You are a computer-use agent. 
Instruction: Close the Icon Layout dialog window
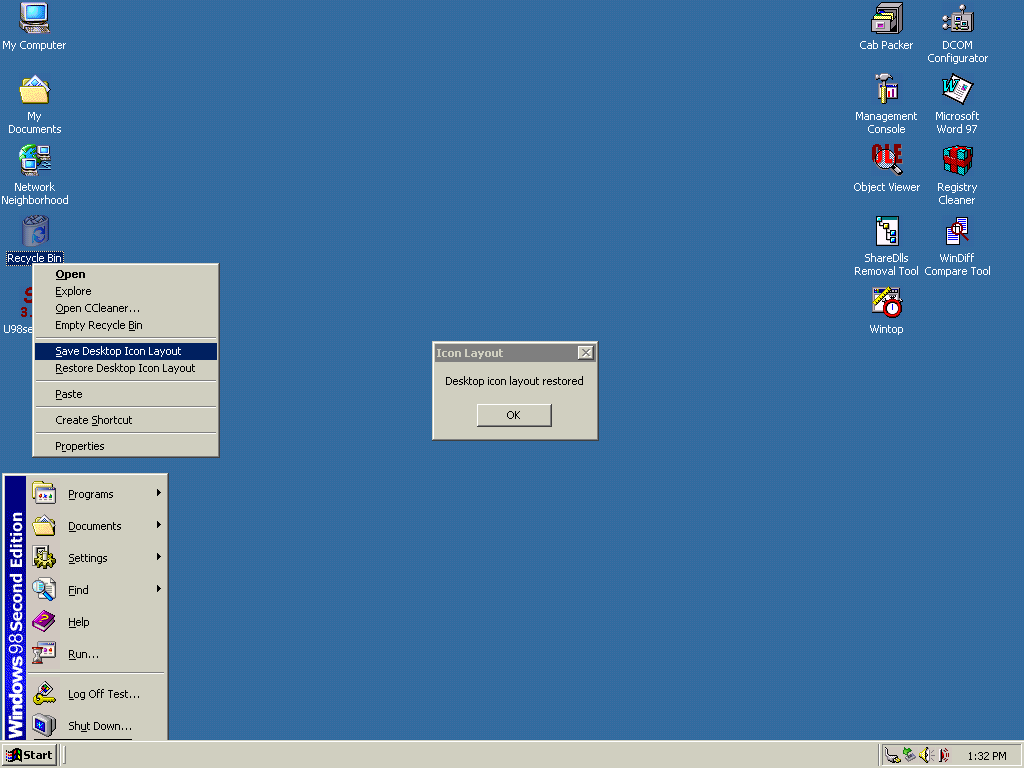pos(586,353)
